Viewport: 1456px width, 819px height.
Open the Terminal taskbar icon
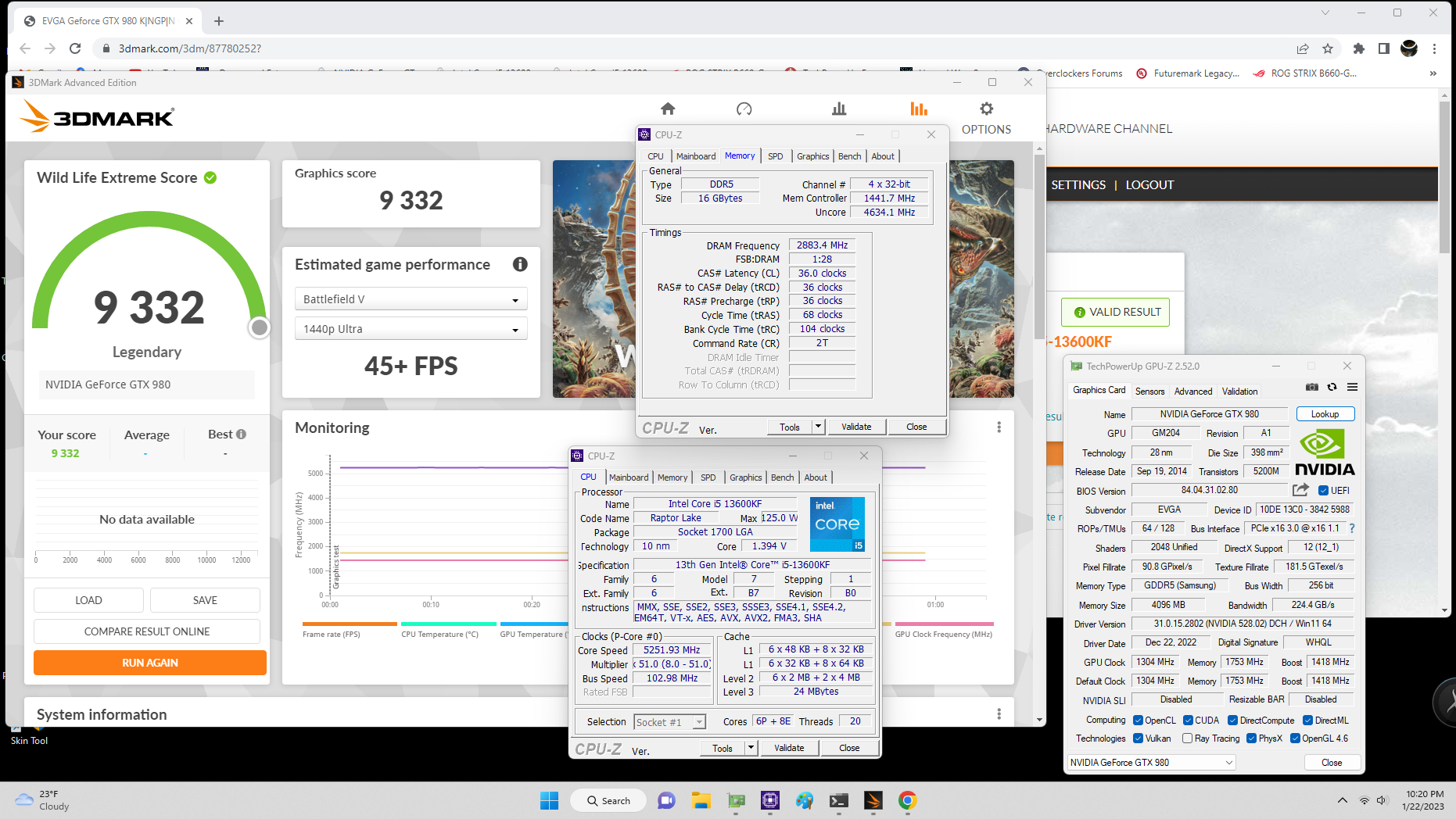point(839,800)
